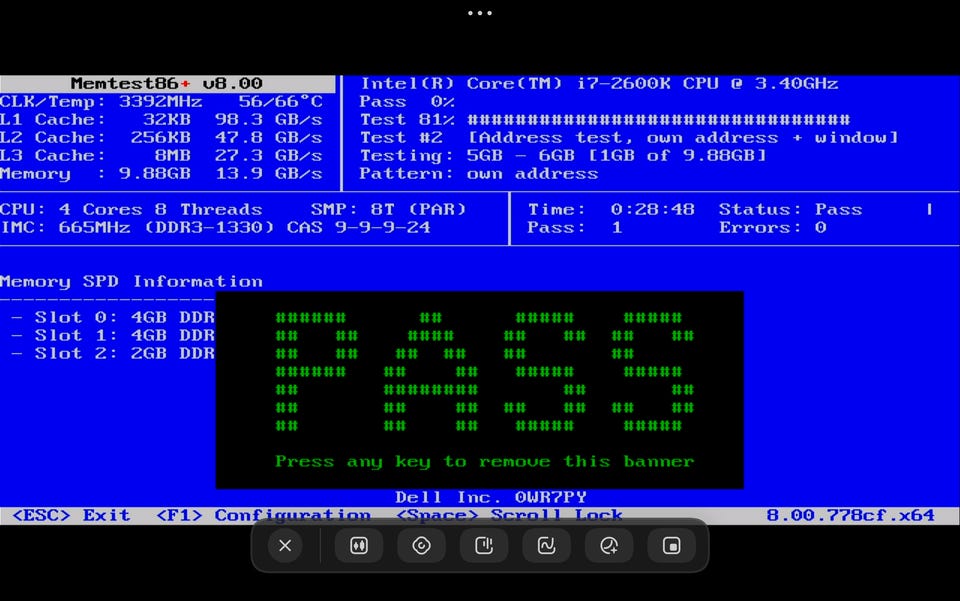Click <Space> Scroll Lock in the bottom bar
This screenshot has width=960, height=601.
click(509, 515)
